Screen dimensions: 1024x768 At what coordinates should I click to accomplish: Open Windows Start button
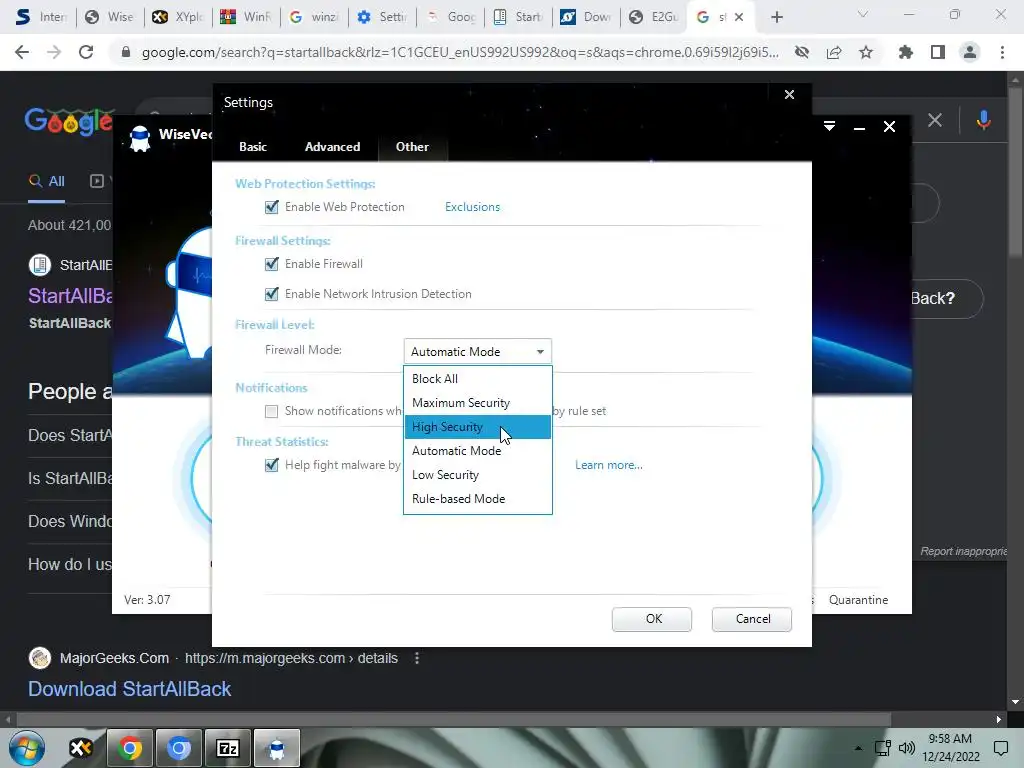(27, 748)
